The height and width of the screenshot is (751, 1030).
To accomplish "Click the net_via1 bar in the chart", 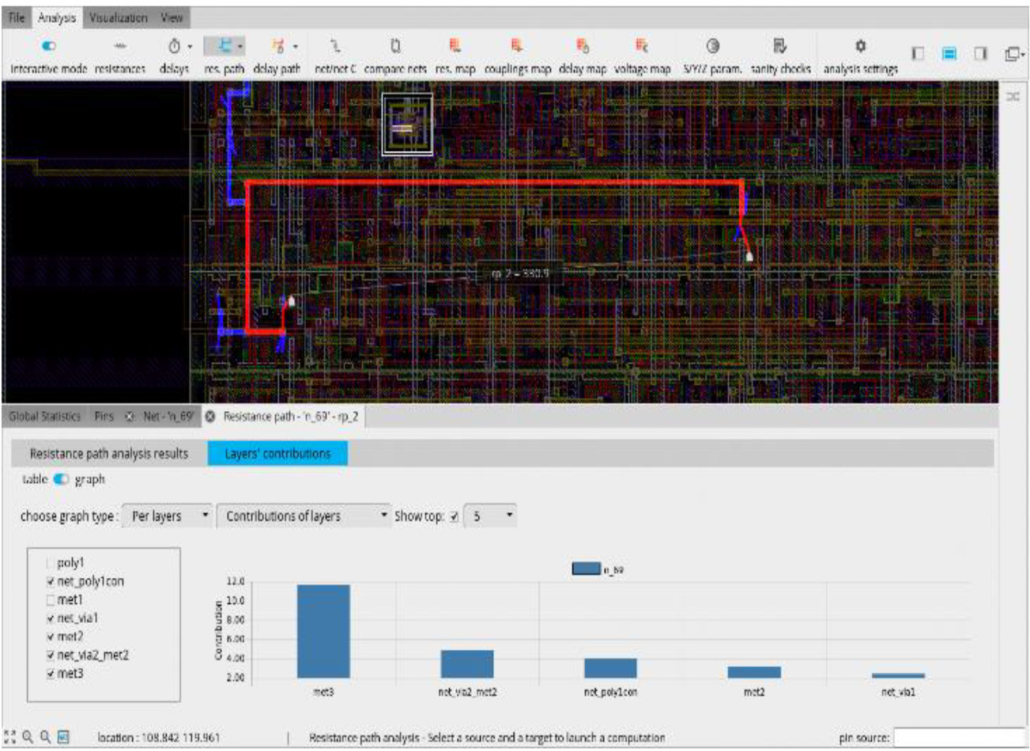I will 898,675.
